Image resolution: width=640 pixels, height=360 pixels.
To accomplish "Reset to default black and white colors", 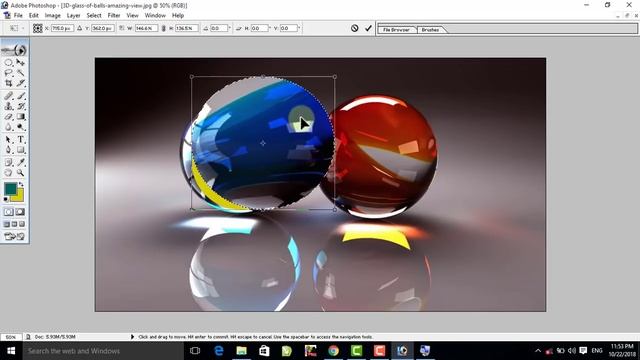I will pyautogui.click(x=6, y=199).
